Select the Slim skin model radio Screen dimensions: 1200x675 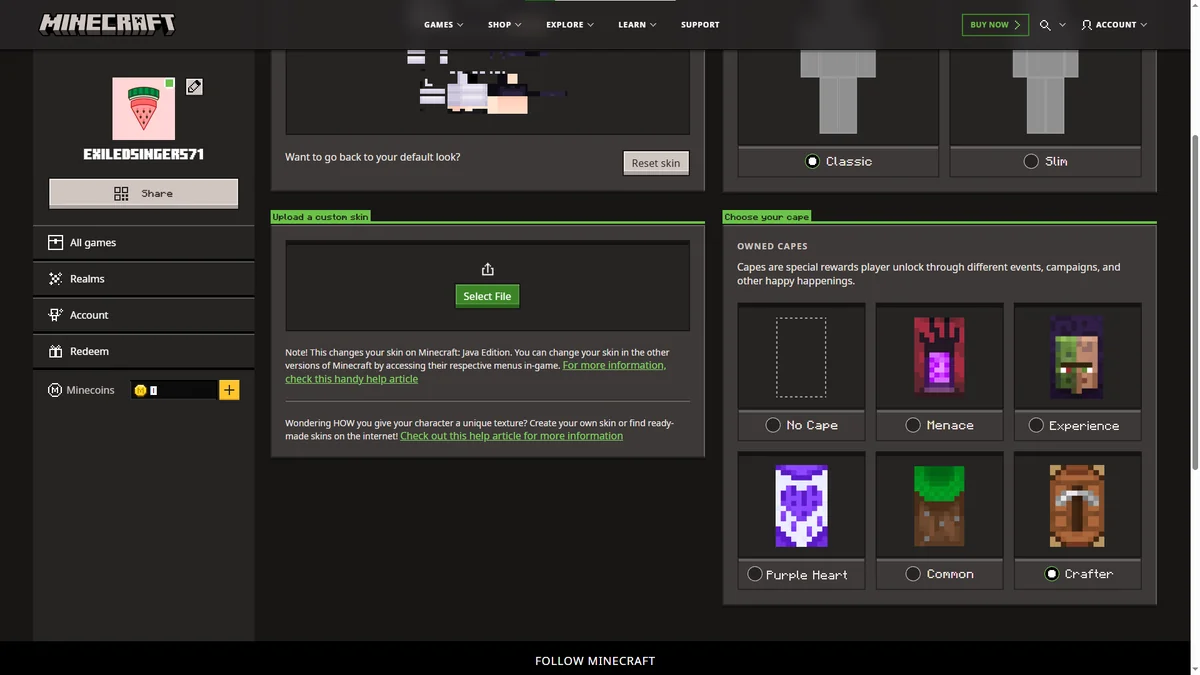tap(1031, 161)
